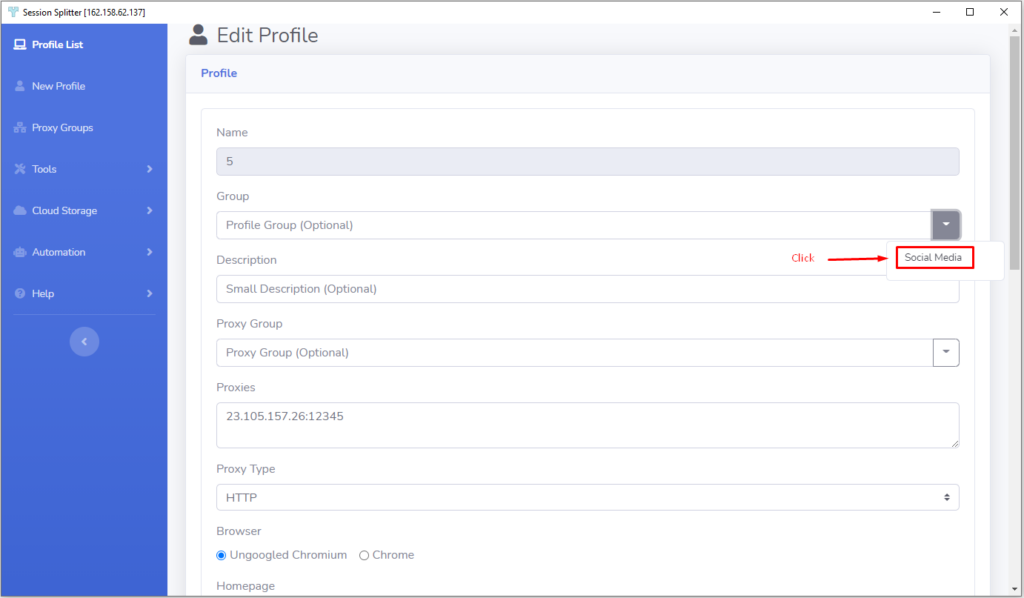The image size is (1024, 598).
Task: Expand the Cloud Storage submenu chevron
Action: pyautogui.click(x=150, y=210)
